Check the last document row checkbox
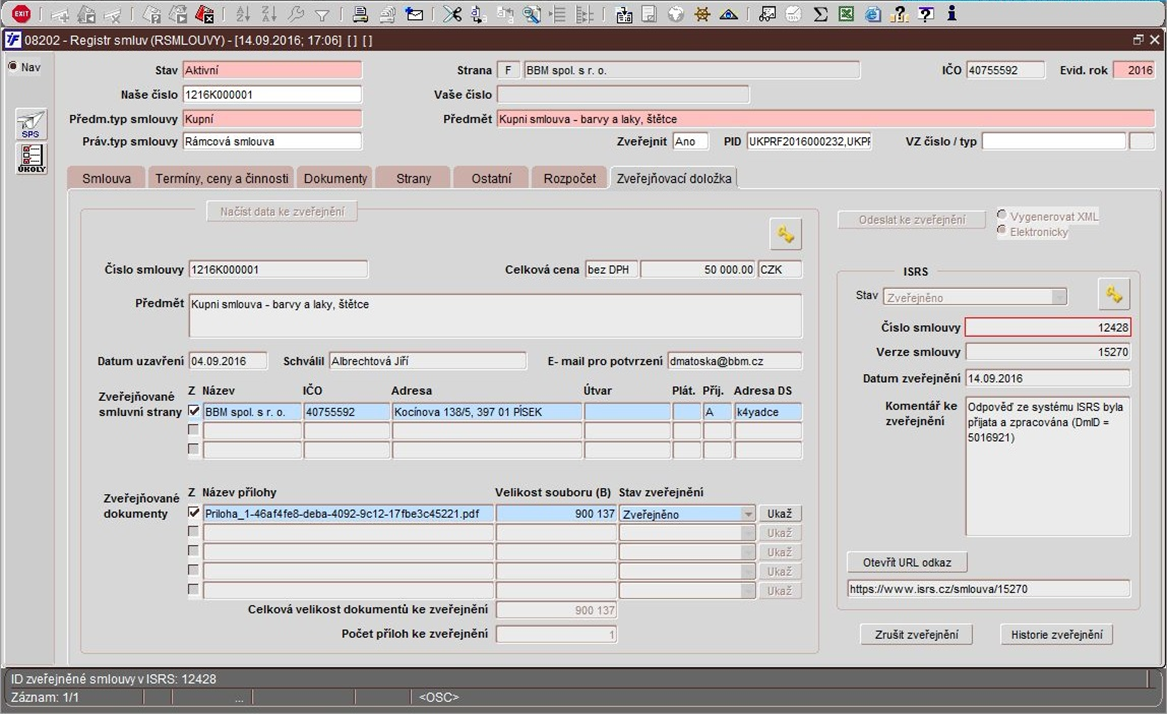The width and height of the screenshot is (1167, 714). click(x=194, y=590)
